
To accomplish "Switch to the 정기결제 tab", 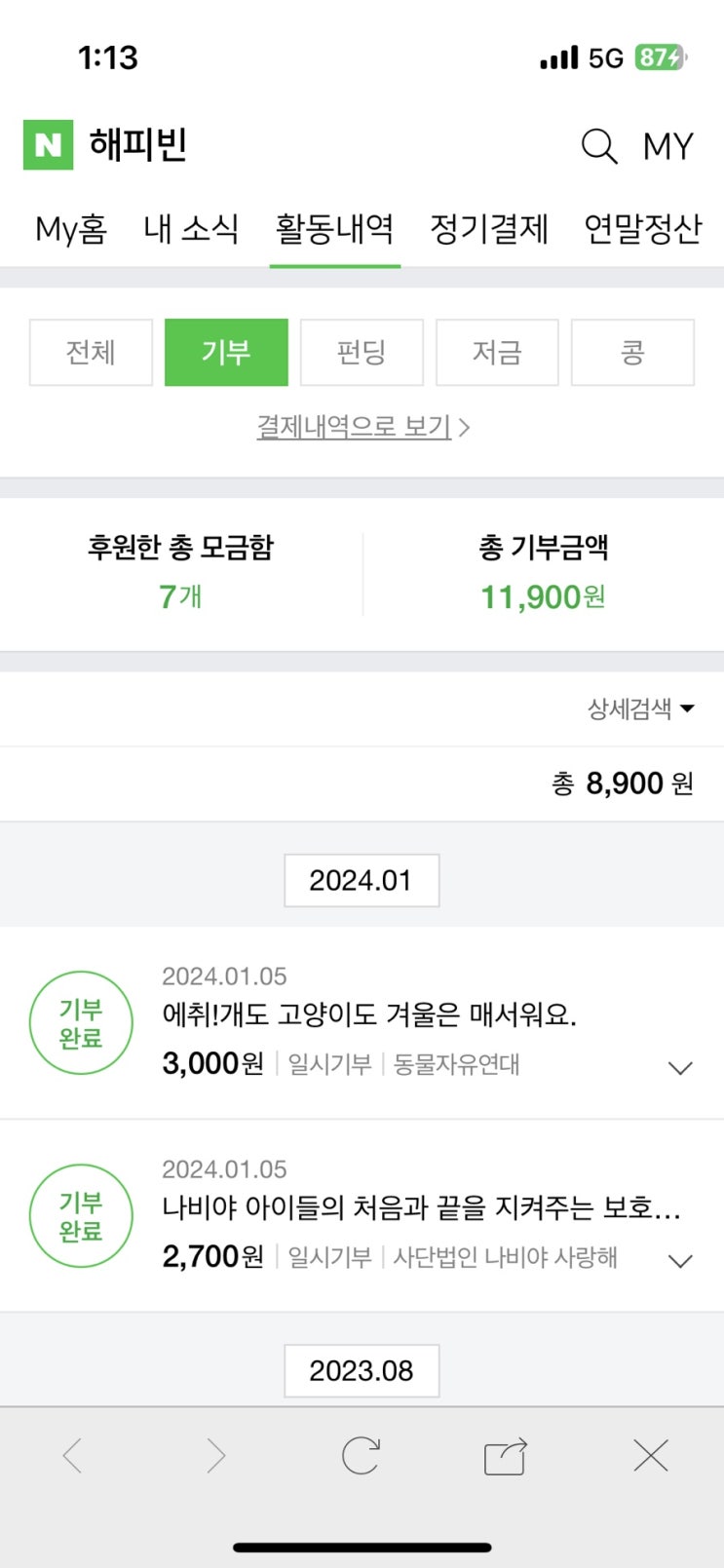I will point(489,229).
